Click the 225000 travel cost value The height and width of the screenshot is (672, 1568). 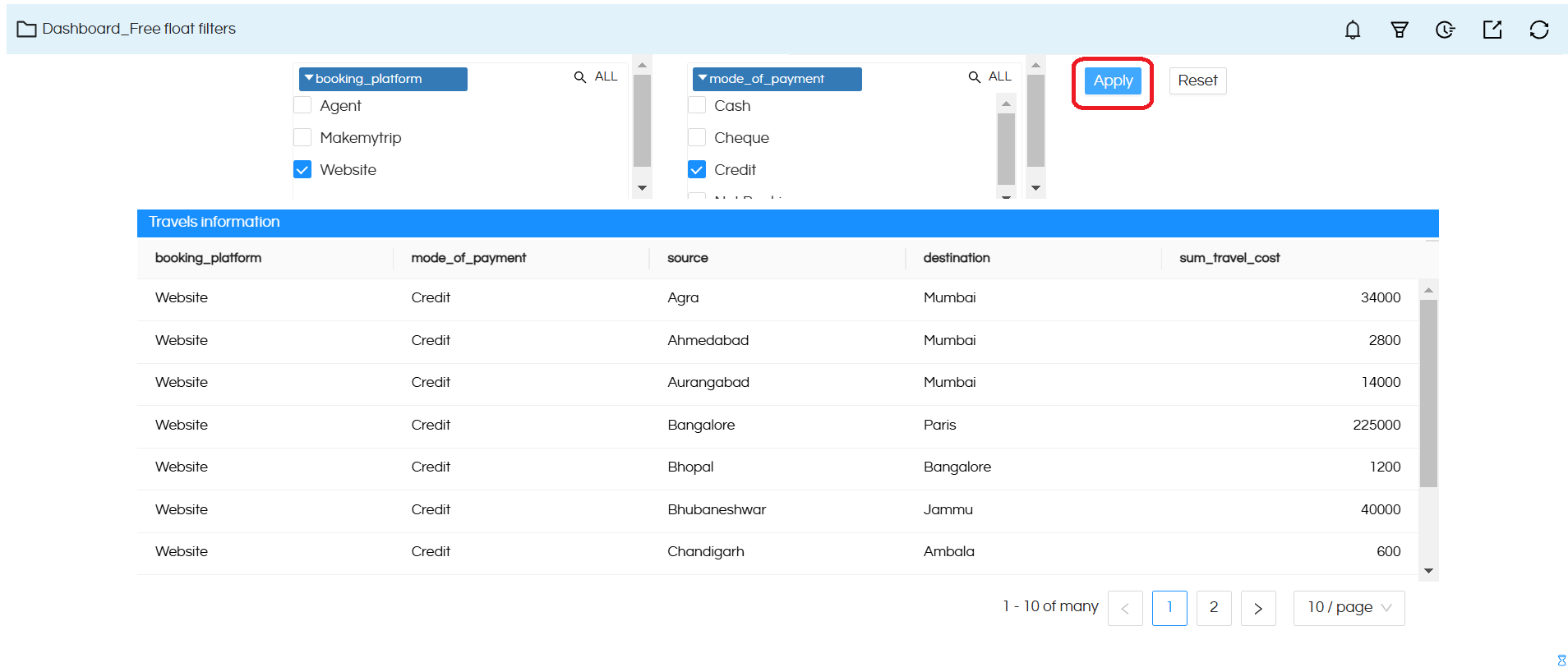click(x=1377, y=425)
